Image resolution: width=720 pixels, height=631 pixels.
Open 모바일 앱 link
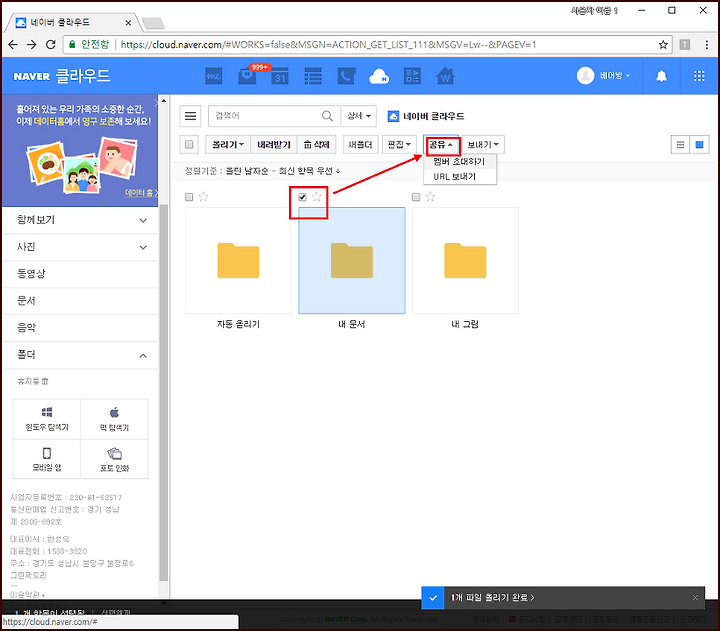[47, 459]
